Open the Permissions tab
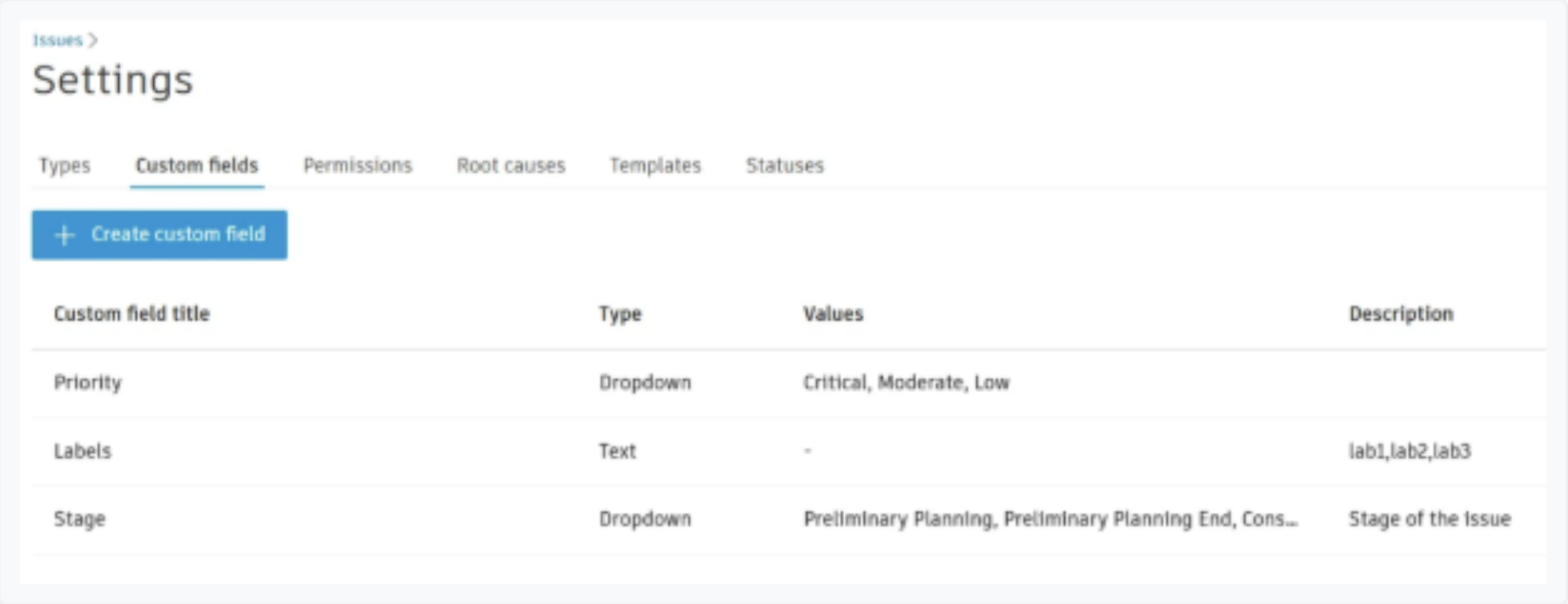 tap(358, 165)
